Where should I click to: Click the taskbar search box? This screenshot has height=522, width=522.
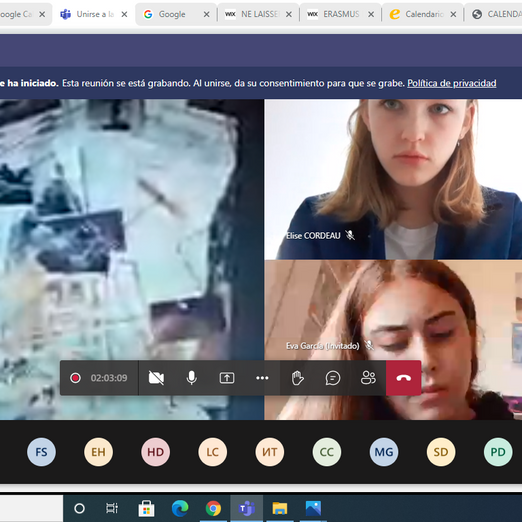coord(31,508)
